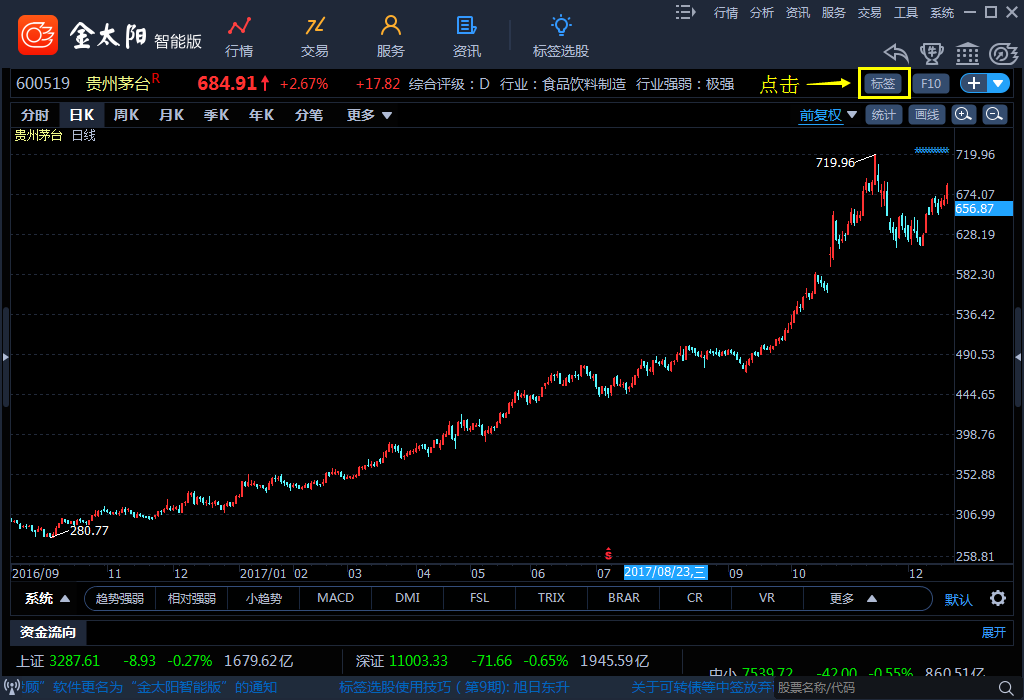
Task: Select the CR indicator
Action: (695, 598)
